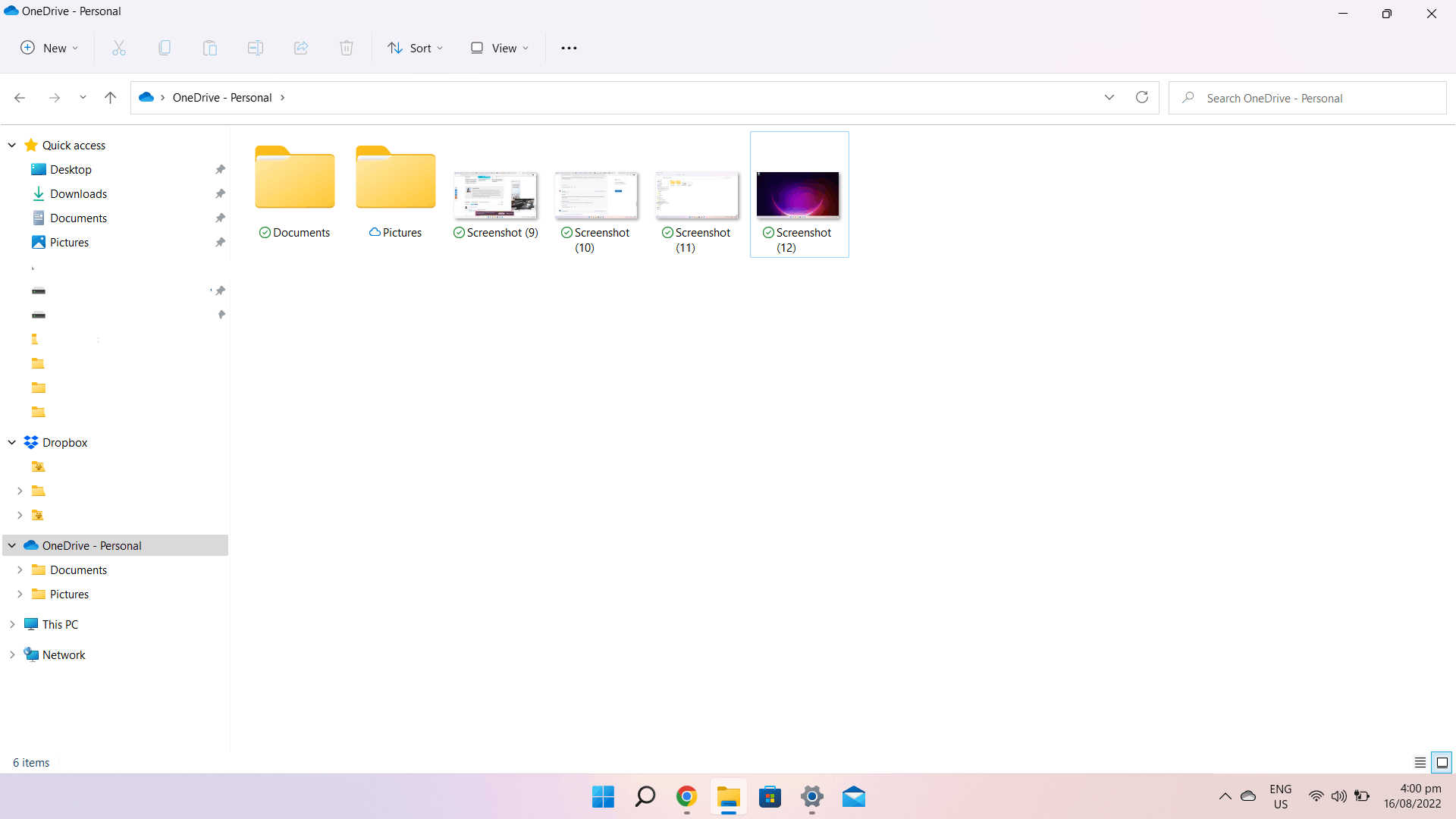Click the New button to create item
Image resolution: width=1456 pixels, height=819 pixels.
coord(48,47)
